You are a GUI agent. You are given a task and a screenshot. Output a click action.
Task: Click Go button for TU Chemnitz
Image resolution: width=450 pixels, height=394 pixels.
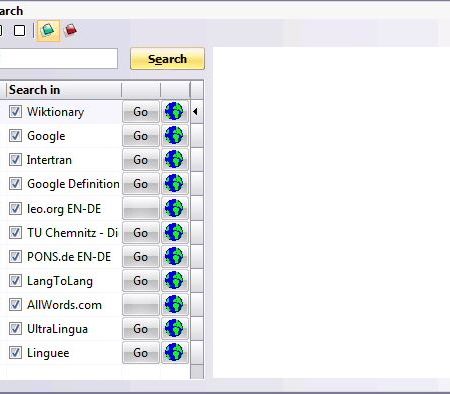(x=141, y=233)
